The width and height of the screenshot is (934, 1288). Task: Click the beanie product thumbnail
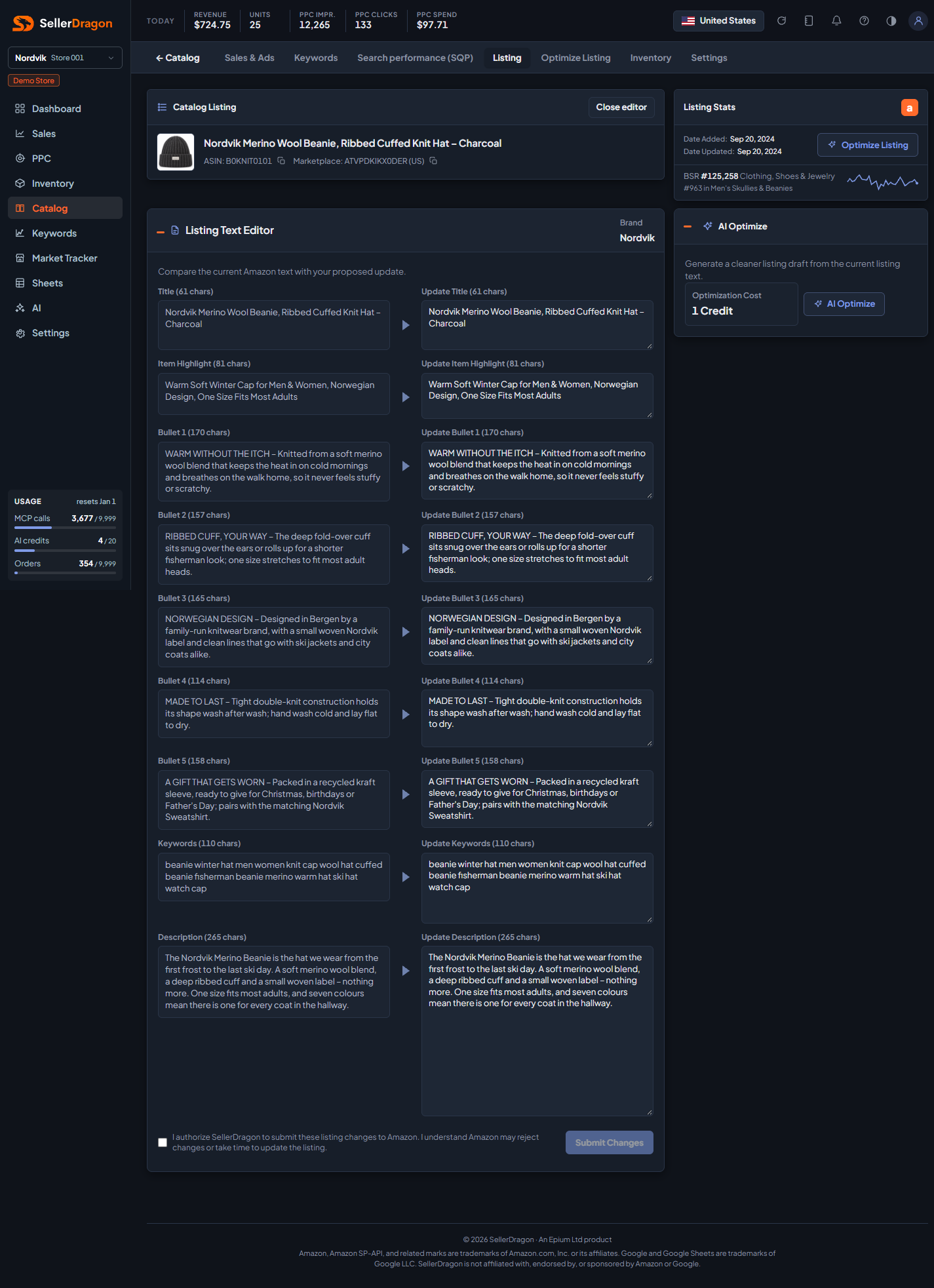(x=176, y=152)
